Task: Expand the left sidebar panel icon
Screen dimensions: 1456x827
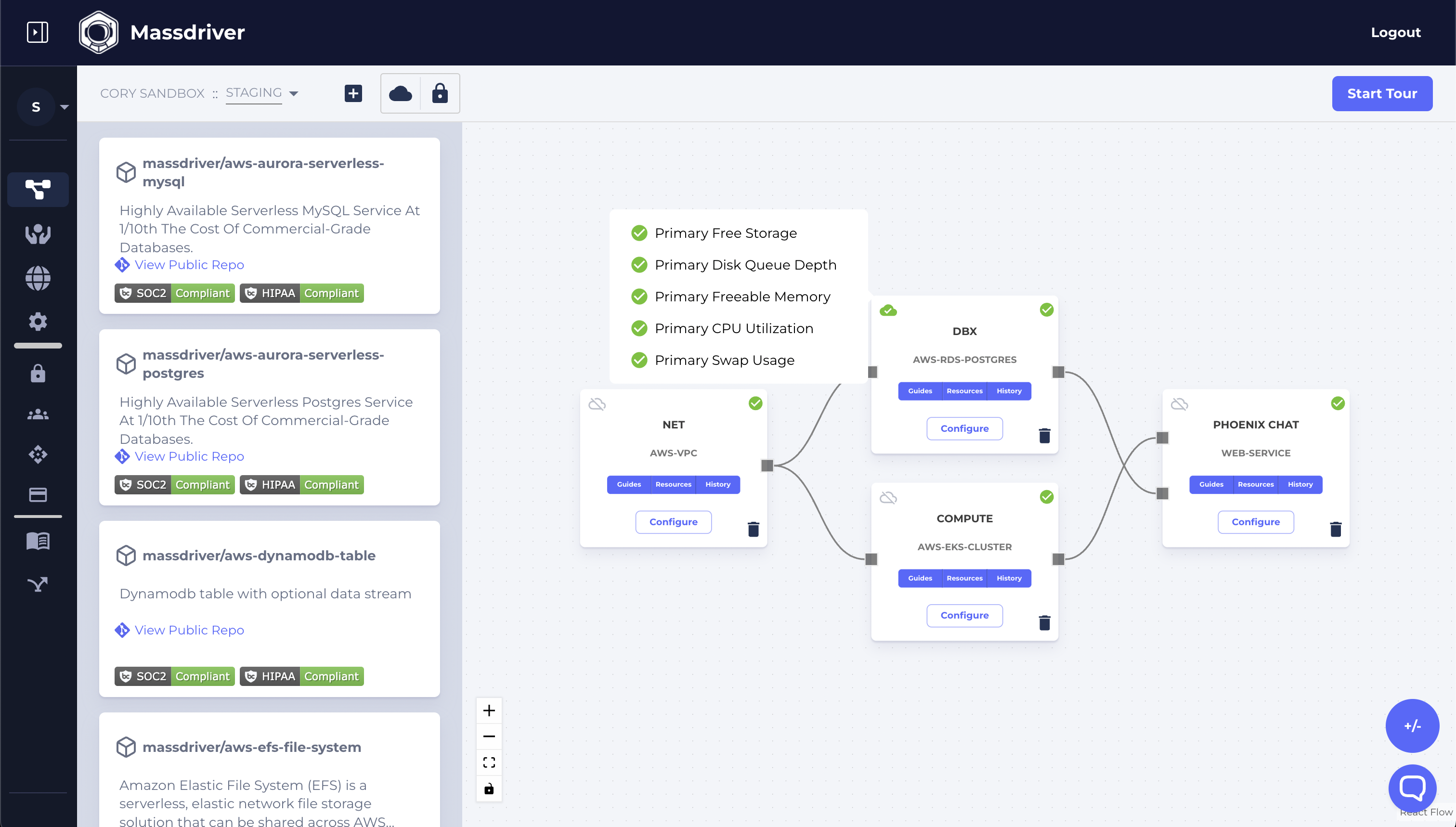Action: click(38, 32)
